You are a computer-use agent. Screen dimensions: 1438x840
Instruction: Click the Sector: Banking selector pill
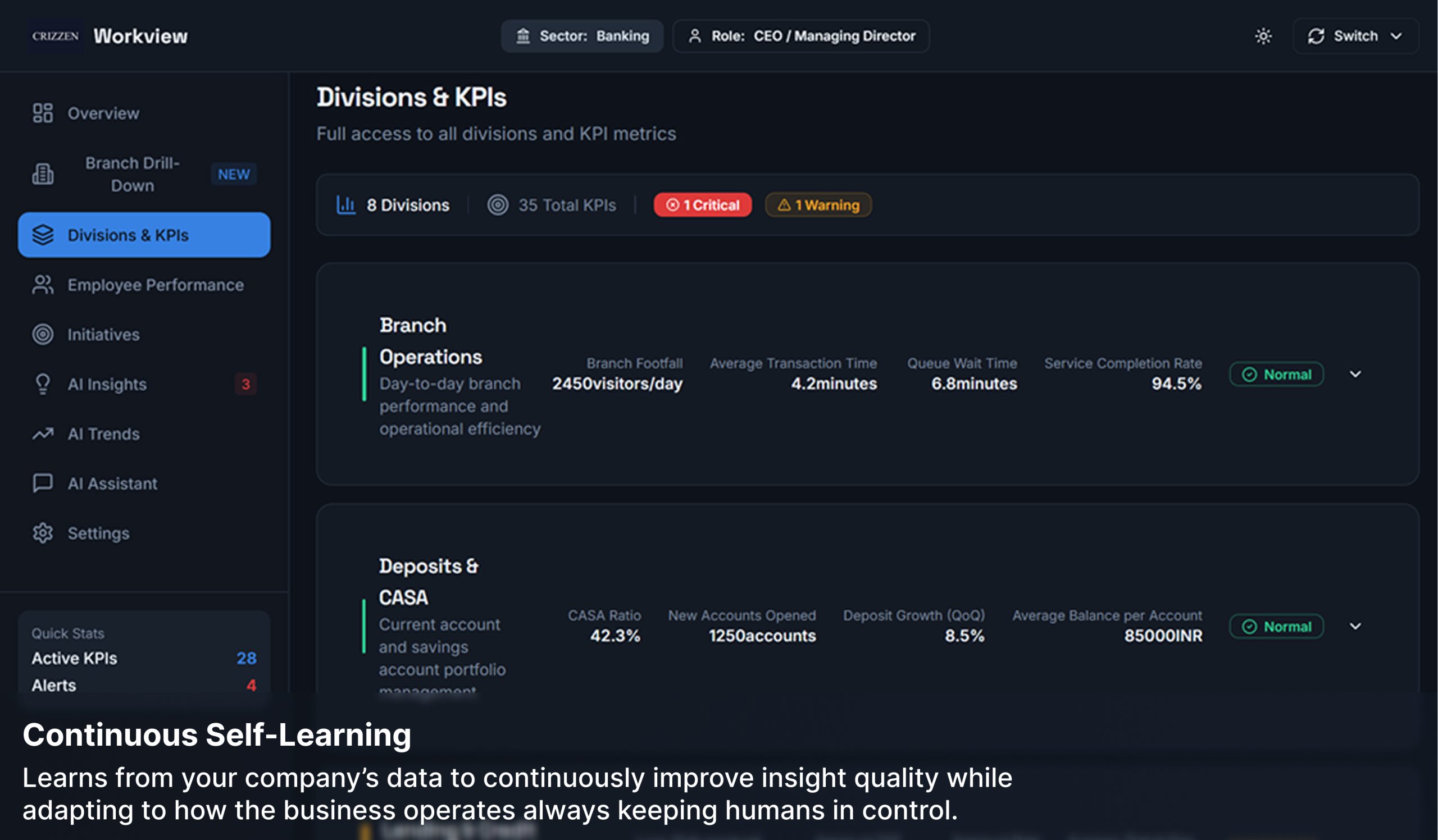point(582,36)
